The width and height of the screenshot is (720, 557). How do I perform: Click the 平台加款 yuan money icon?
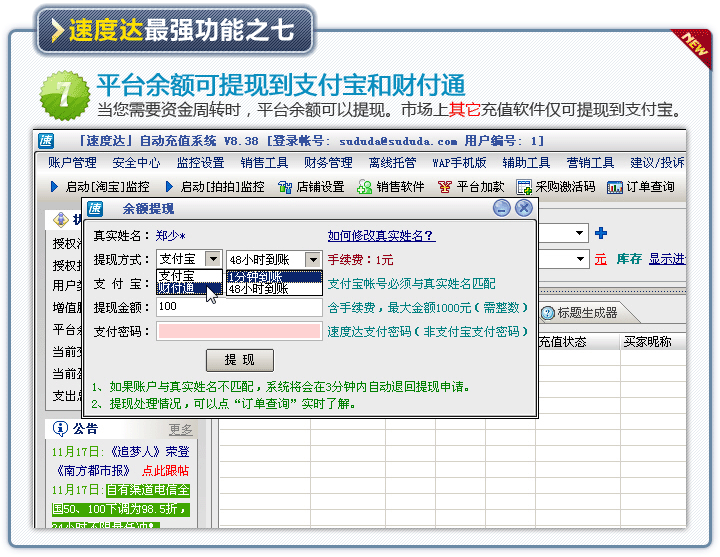[444, 187]
